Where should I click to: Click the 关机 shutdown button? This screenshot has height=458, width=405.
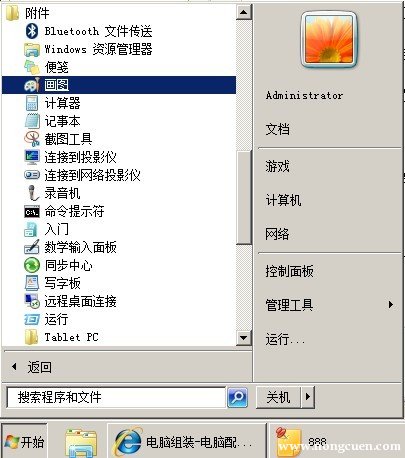pyautogui.click(x=278, y=397)
